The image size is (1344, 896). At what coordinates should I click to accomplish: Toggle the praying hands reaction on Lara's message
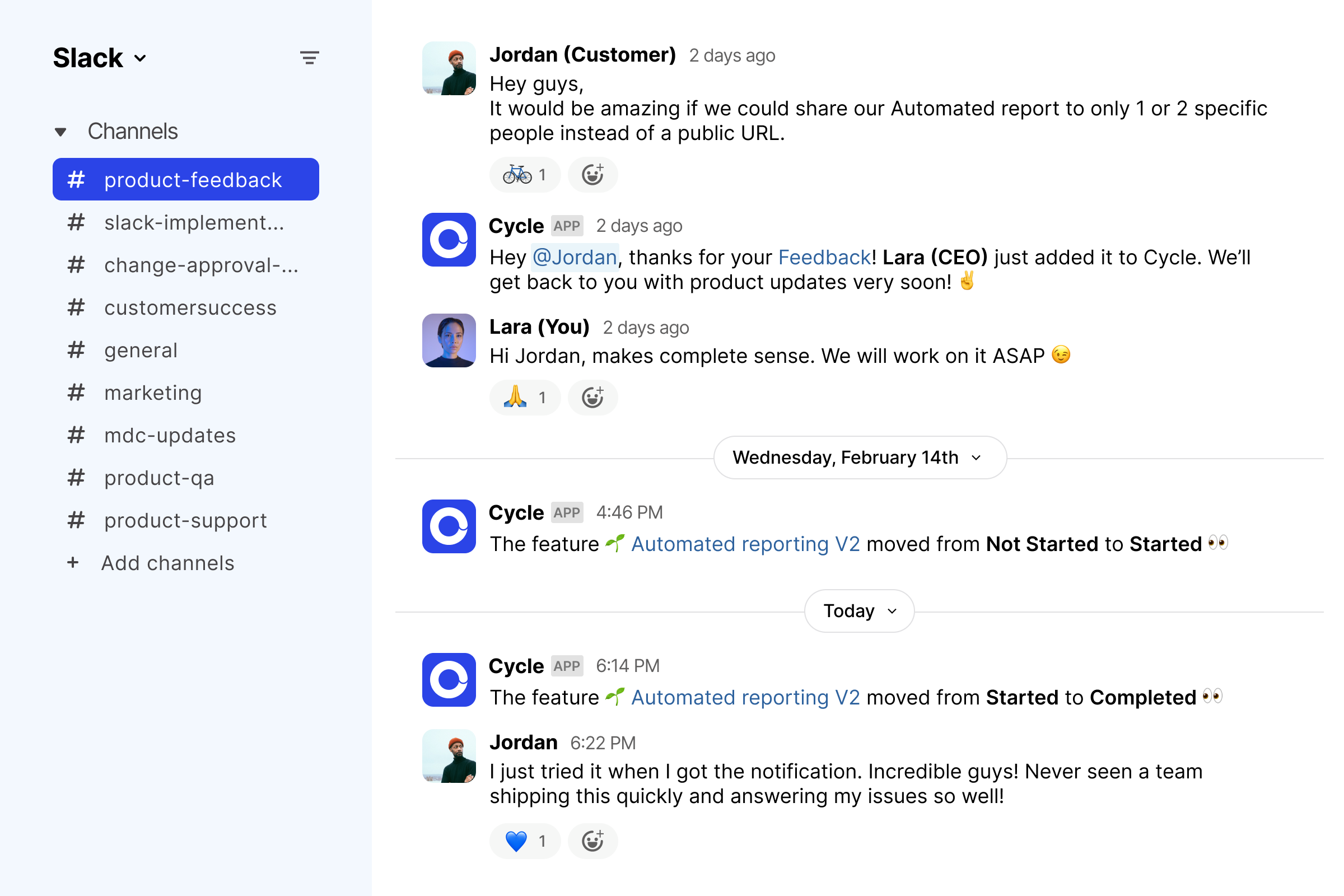525,397
